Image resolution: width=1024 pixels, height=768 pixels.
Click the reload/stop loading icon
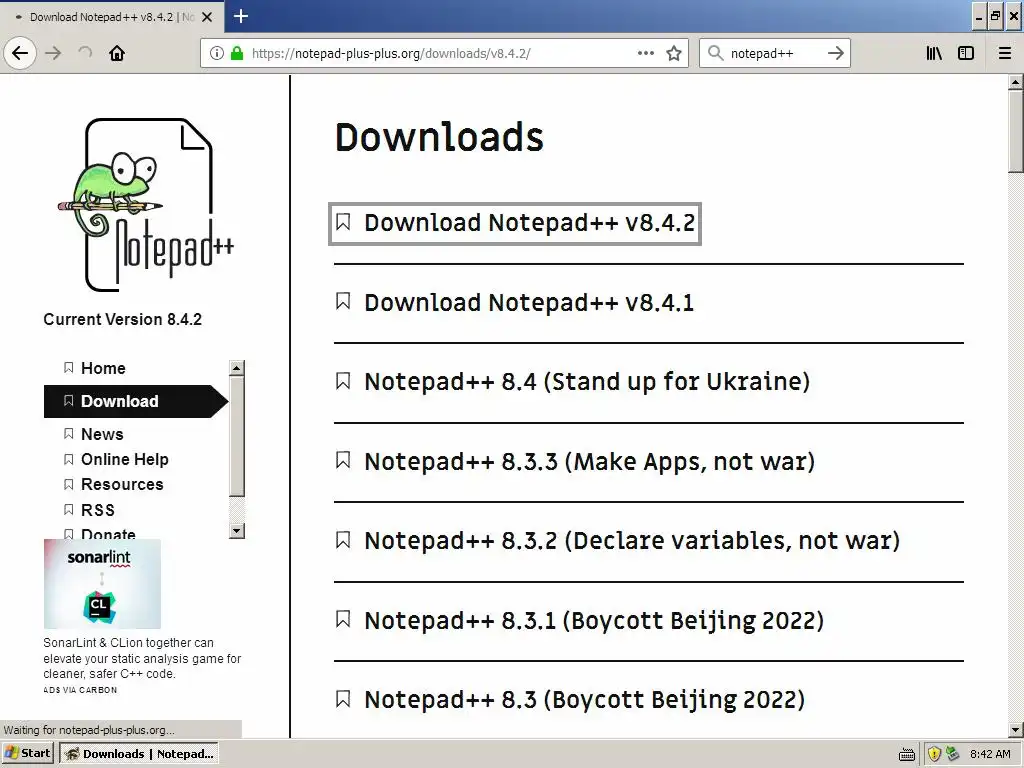tap(86, 53)
